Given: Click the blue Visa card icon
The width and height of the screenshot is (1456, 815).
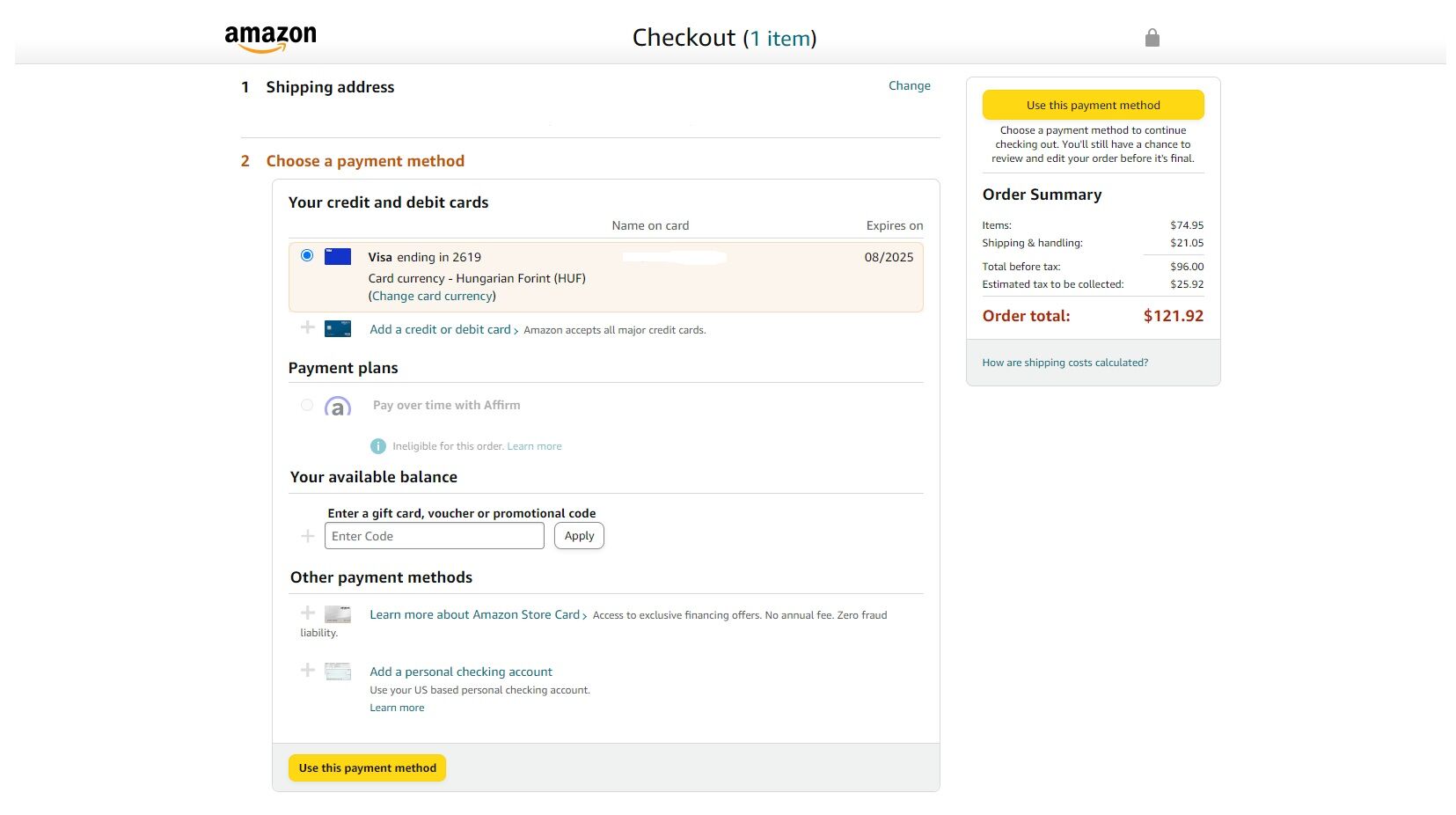Looking at the screenshot, I should 338,257.
